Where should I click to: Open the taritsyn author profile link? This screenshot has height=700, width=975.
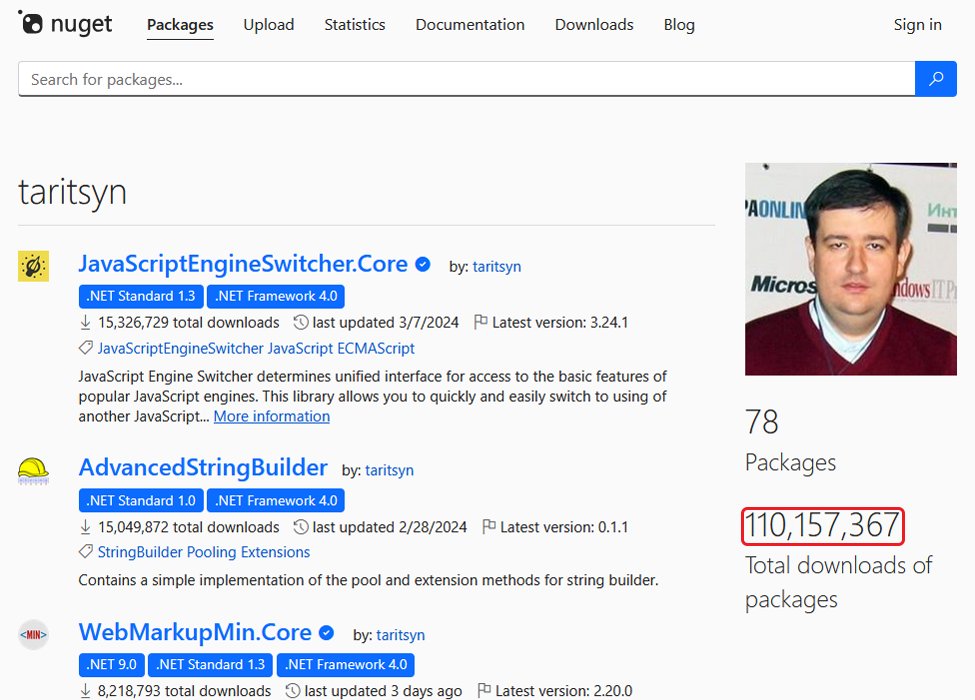pos(496,266)
